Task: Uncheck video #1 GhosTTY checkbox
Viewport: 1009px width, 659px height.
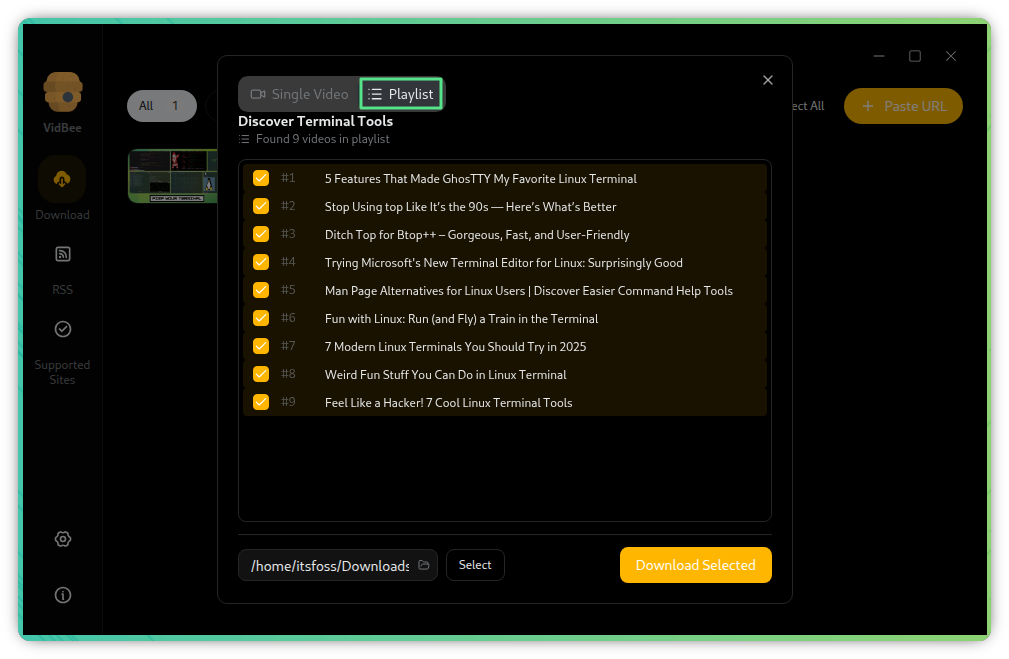Action: coord(261,178)
